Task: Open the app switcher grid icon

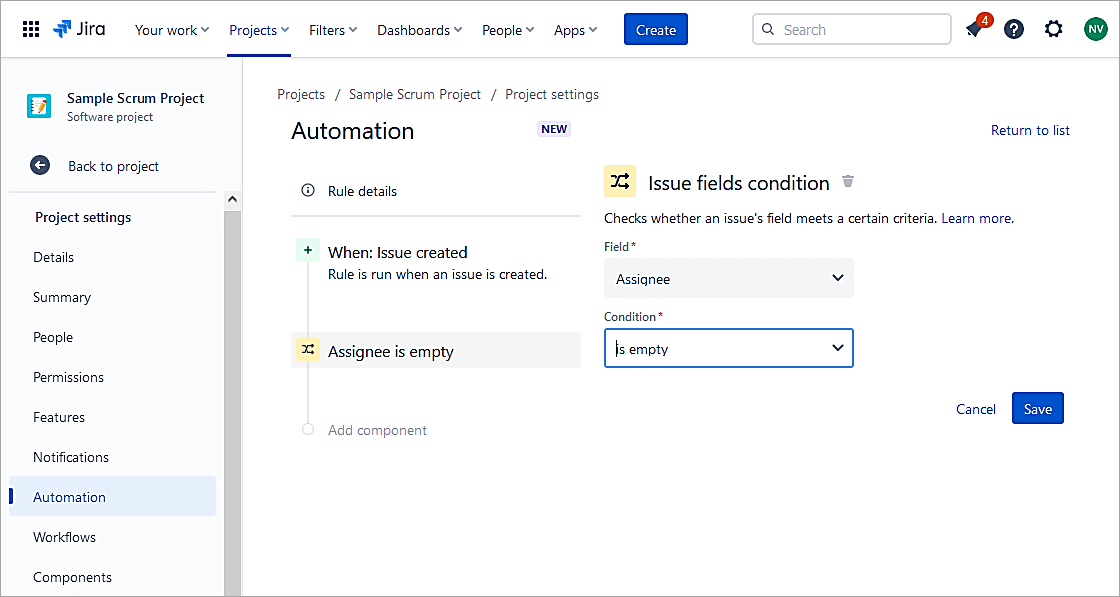Action: (x=31, y=30)
